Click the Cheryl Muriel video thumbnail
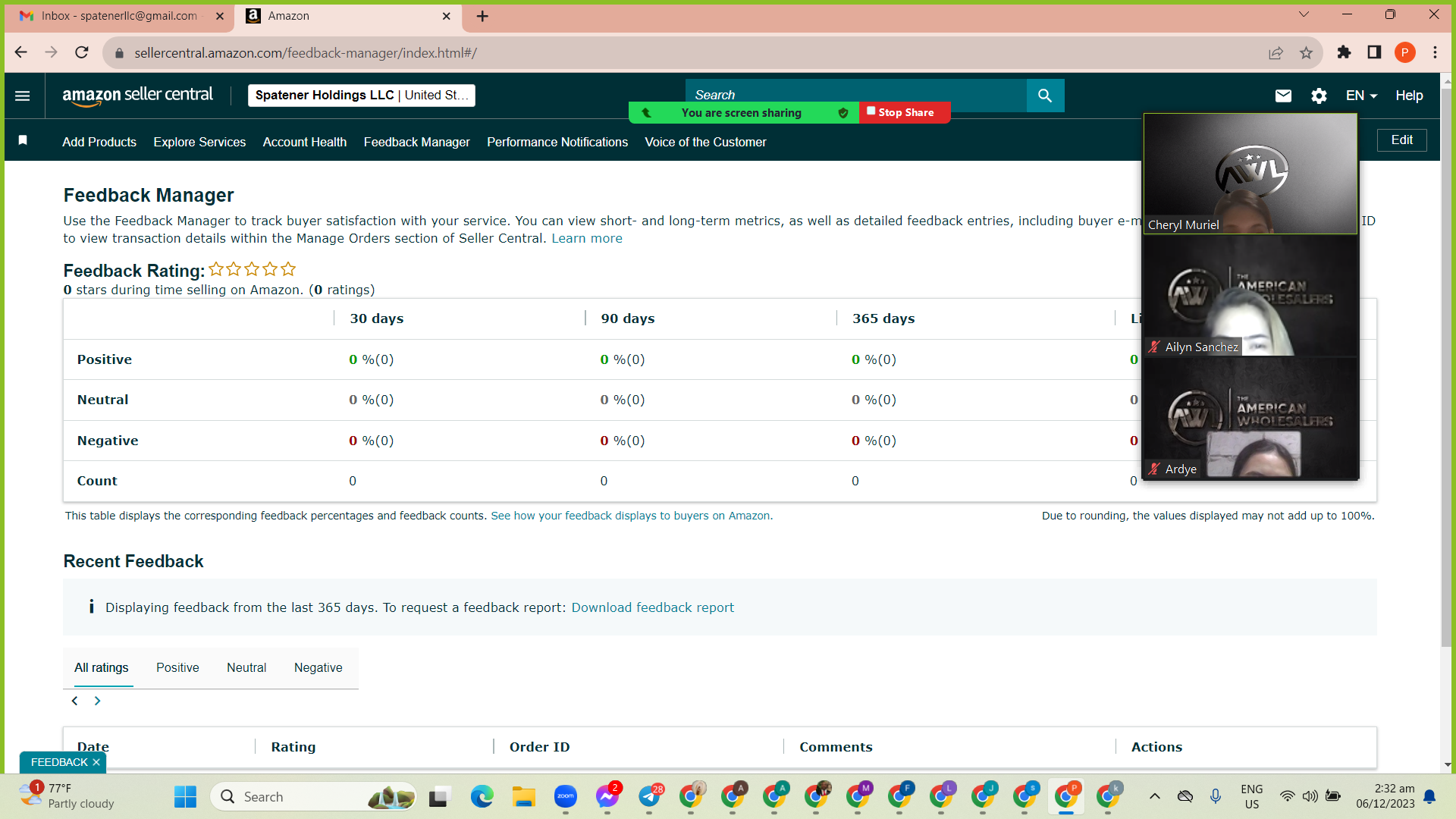Viewport: 1456px width, 819px height. pos(1250,174)
